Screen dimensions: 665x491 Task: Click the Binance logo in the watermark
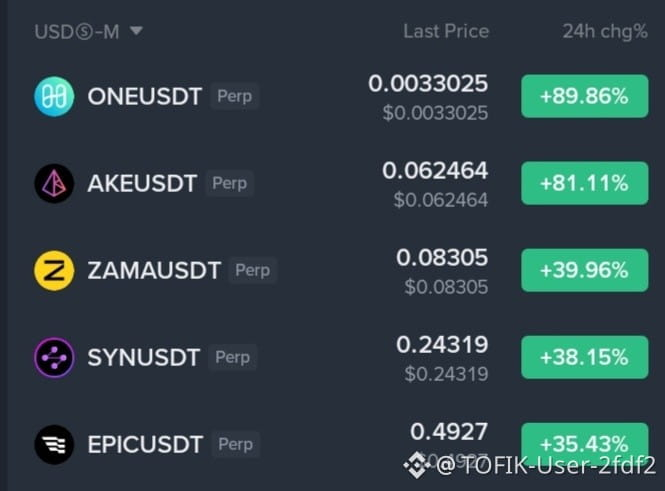416,465
